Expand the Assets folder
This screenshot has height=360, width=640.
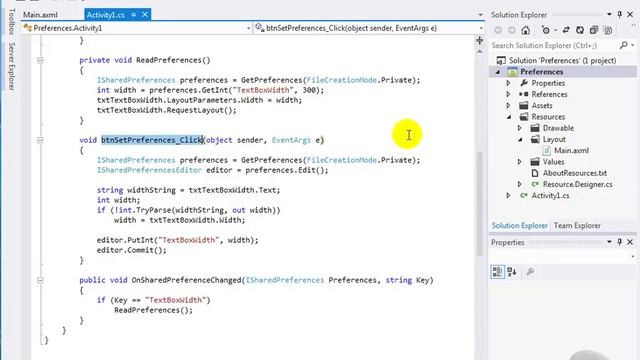509,105
